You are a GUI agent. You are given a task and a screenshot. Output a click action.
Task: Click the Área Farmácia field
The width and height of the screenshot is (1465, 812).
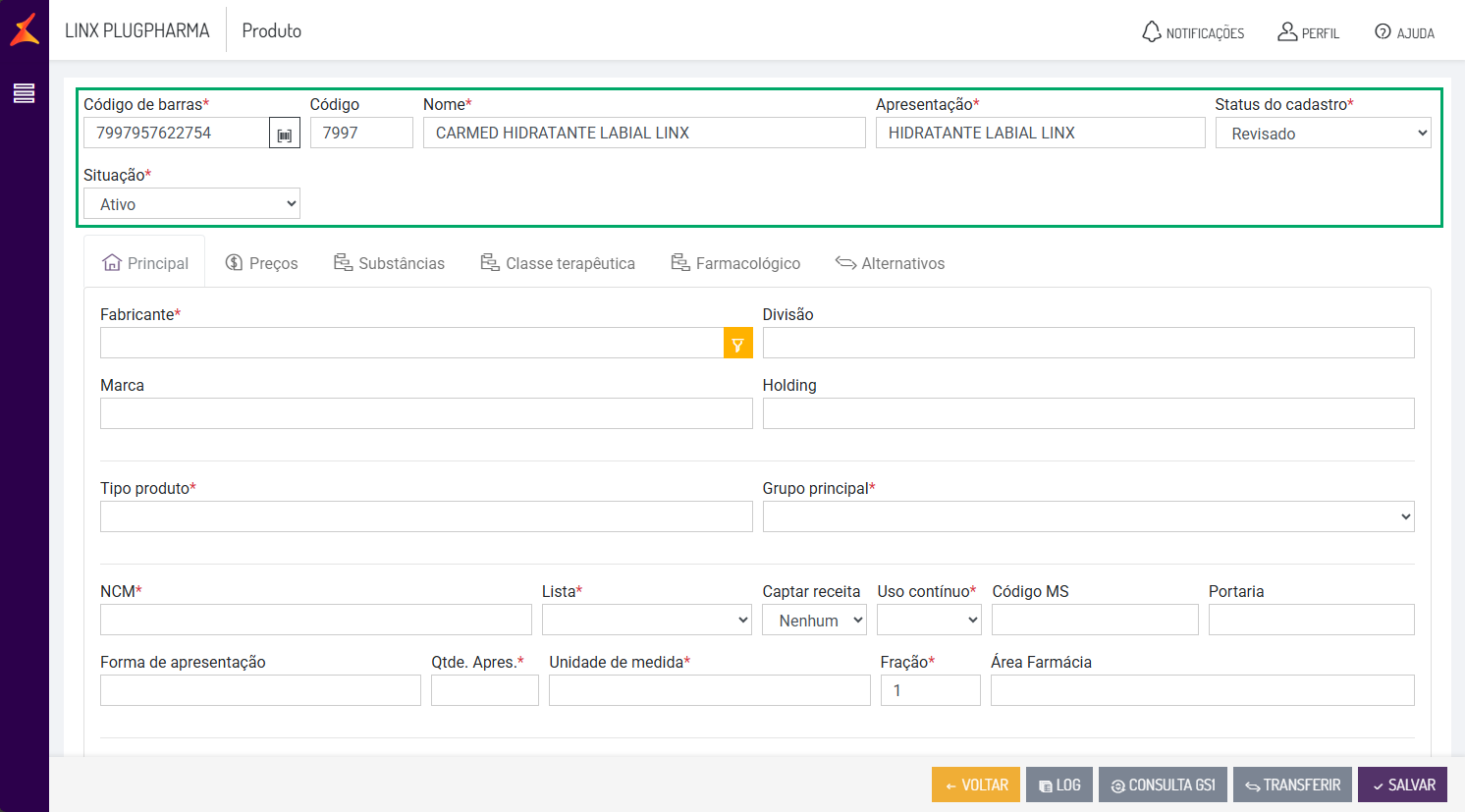(1203, 690)
